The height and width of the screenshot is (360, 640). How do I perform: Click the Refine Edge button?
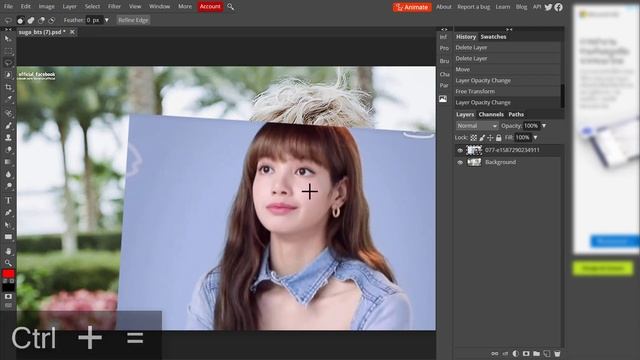coord(133,20)
